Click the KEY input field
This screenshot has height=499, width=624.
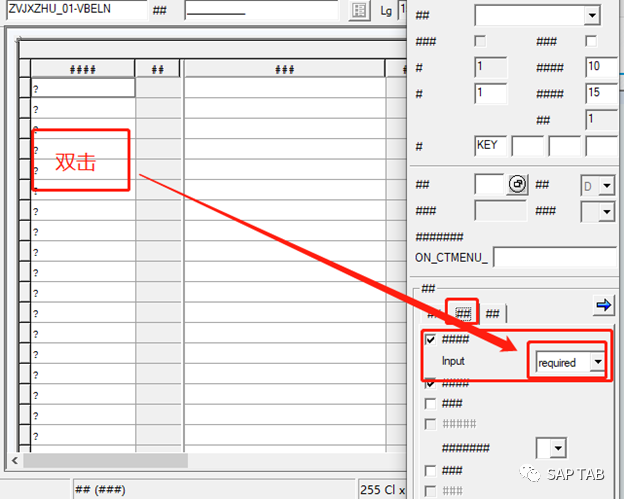[x=491, y=146]
